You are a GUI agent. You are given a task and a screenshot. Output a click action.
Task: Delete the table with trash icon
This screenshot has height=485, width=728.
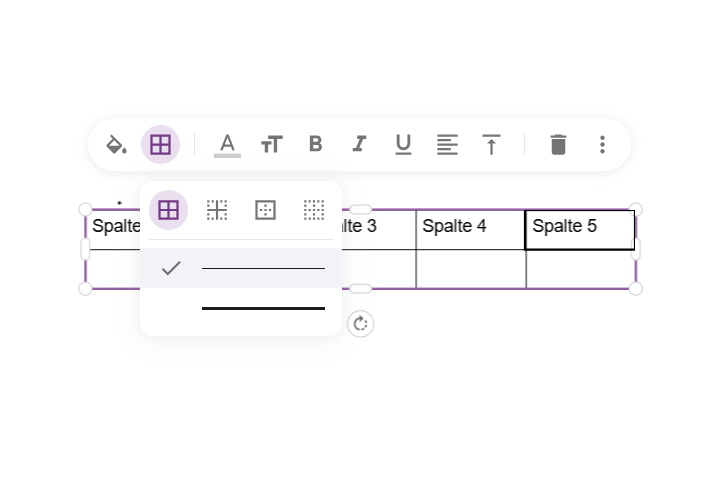tap(558, 144)
